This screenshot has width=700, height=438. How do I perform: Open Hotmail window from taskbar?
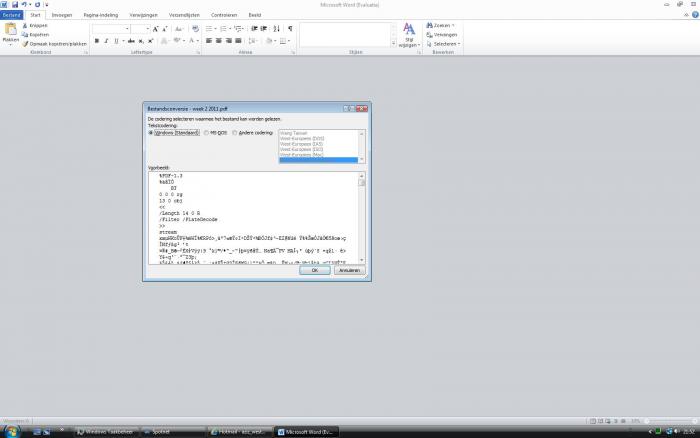click(x=241, y=432)
